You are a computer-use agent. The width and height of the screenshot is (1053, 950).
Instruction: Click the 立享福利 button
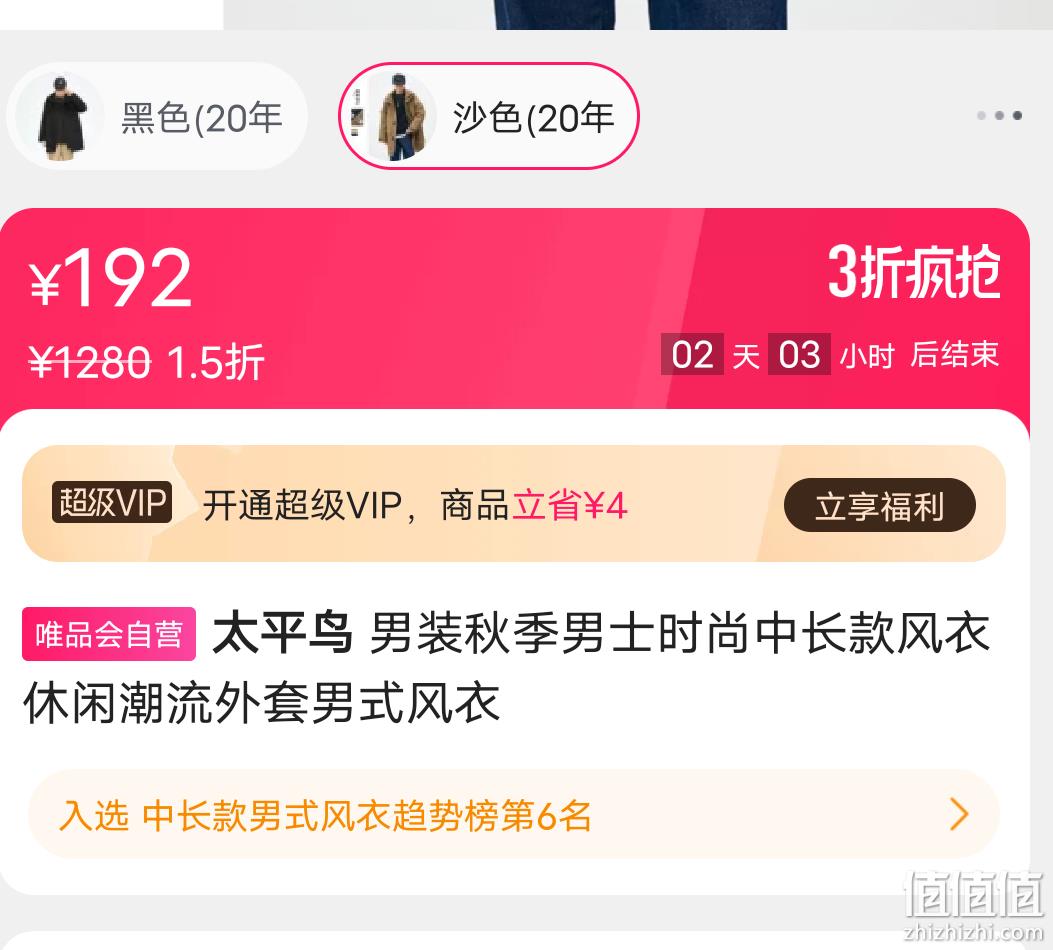tap(879, 506)
